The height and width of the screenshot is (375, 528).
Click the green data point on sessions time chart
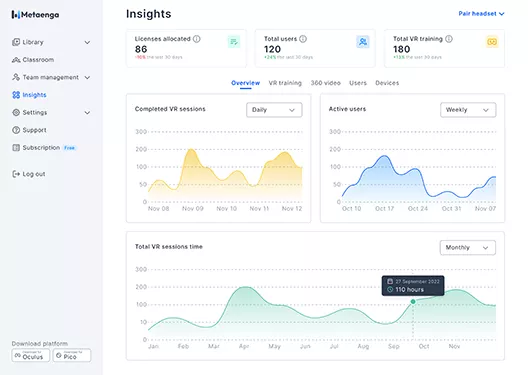tap(413, 302)
